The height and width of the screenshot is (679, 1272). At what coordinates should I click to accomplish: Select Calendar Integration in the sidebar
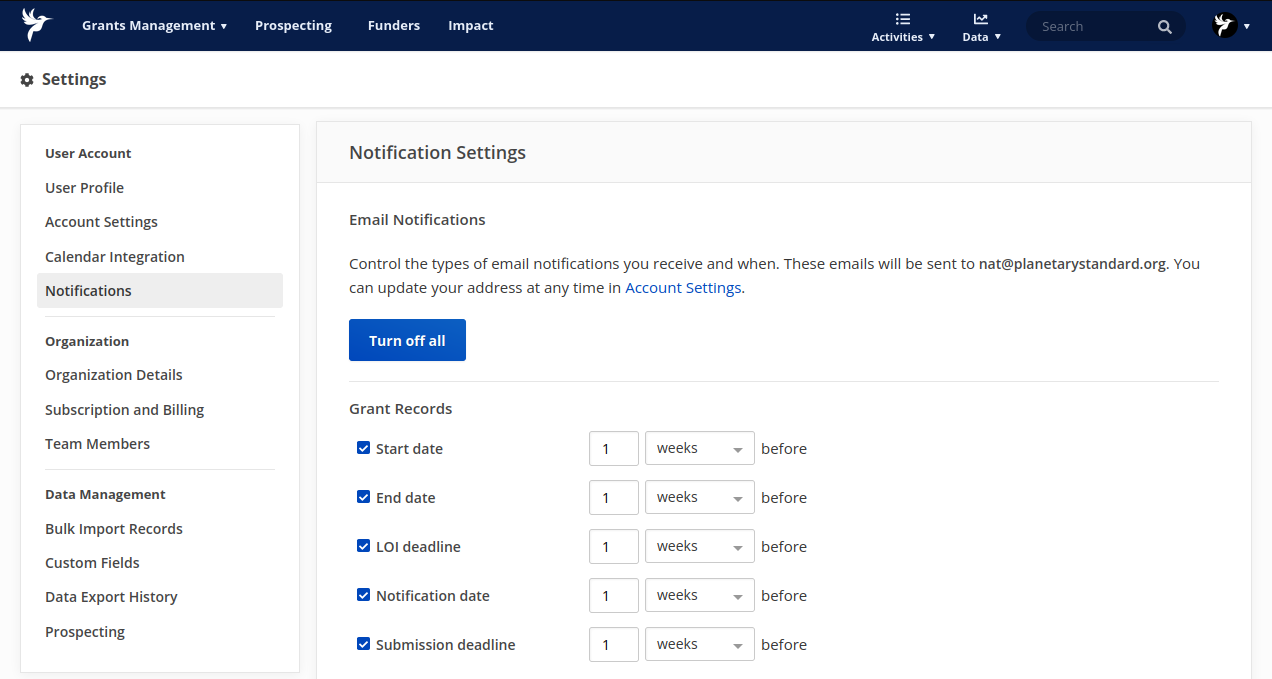click(115, 257)
